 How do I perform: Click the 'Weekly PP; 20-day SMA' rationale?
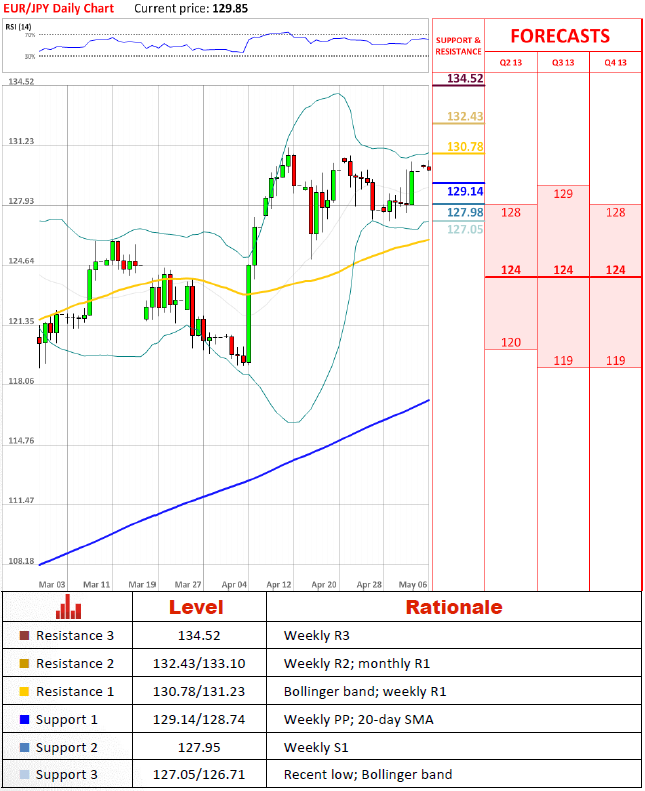359,720
